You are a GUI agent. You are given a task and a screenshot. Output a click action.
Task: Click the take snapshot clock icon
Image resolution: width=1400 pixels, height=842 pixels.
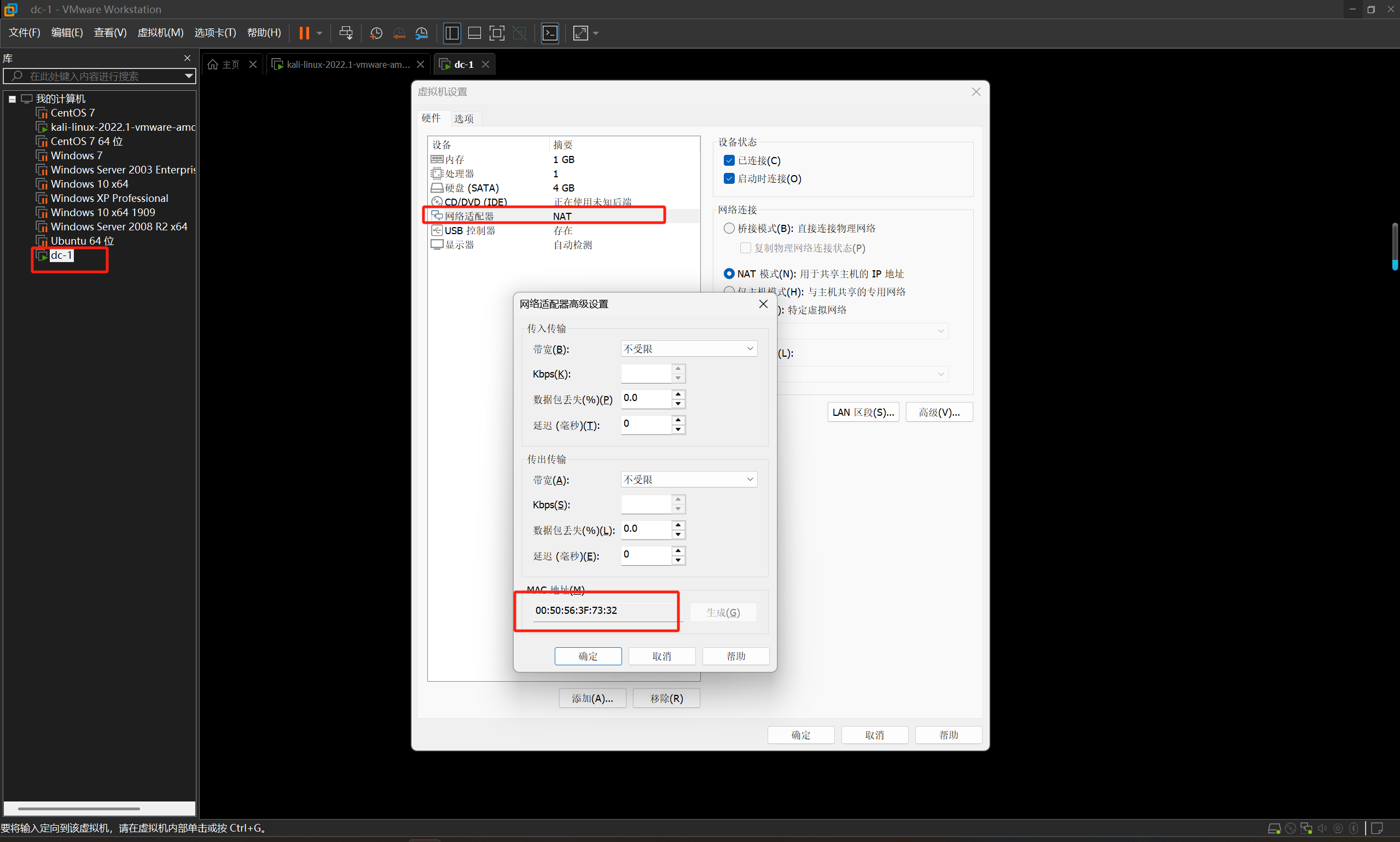tap(375, 33)
